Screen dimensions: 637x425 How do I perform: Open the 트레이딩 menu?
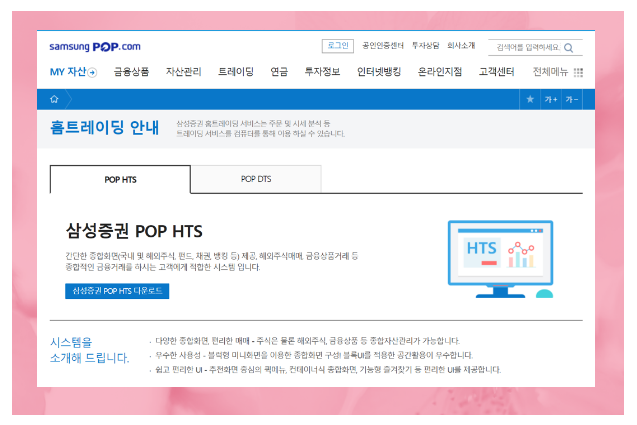236,72
